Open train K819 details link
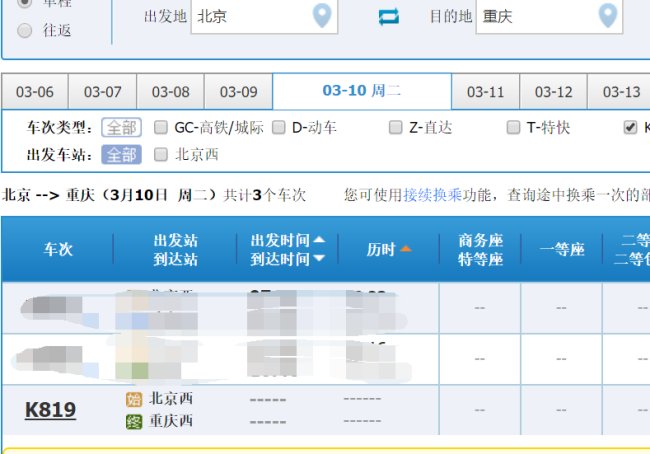The width and height of the screenshot is (650, 454). 51,410
